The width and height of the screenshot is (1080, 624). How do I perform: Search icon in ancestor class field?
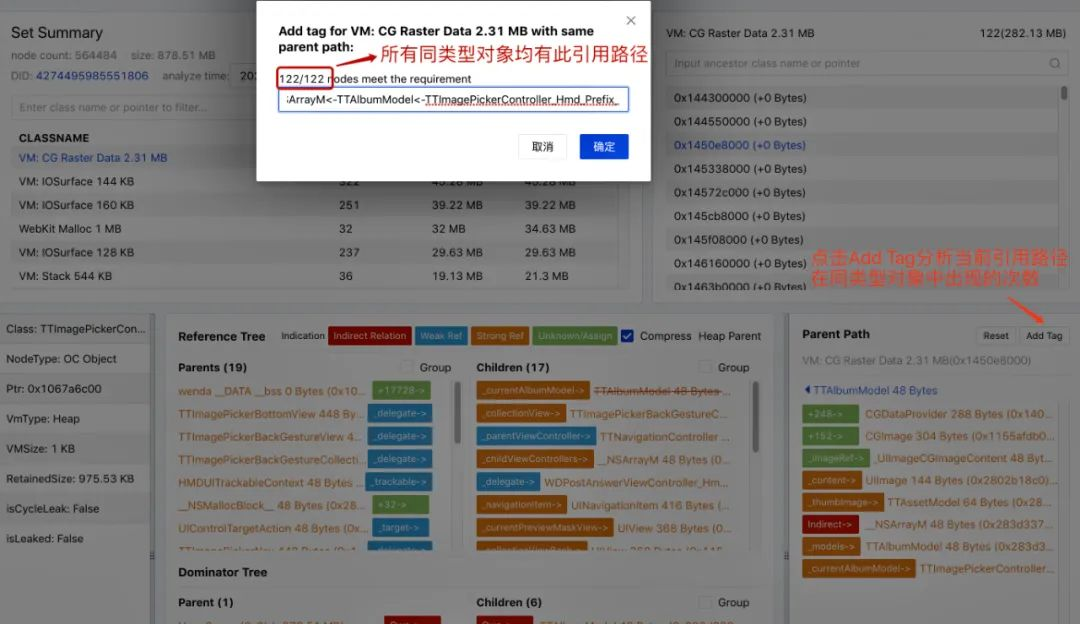point(1055,63)
